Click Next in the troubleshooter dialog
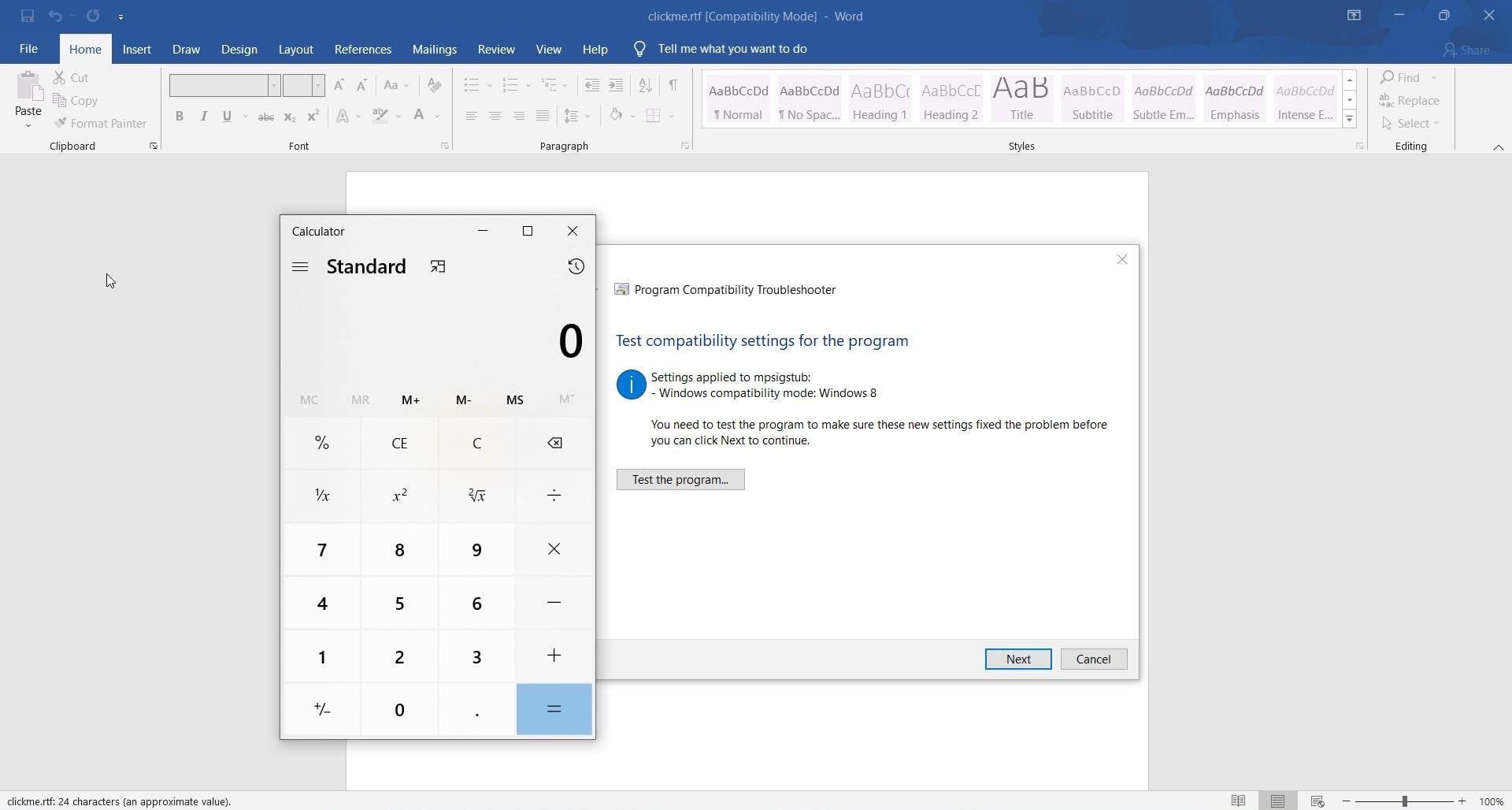The width and height of the screenshot is (1512, 810). pyautogui.click(x=1018, y=660)
